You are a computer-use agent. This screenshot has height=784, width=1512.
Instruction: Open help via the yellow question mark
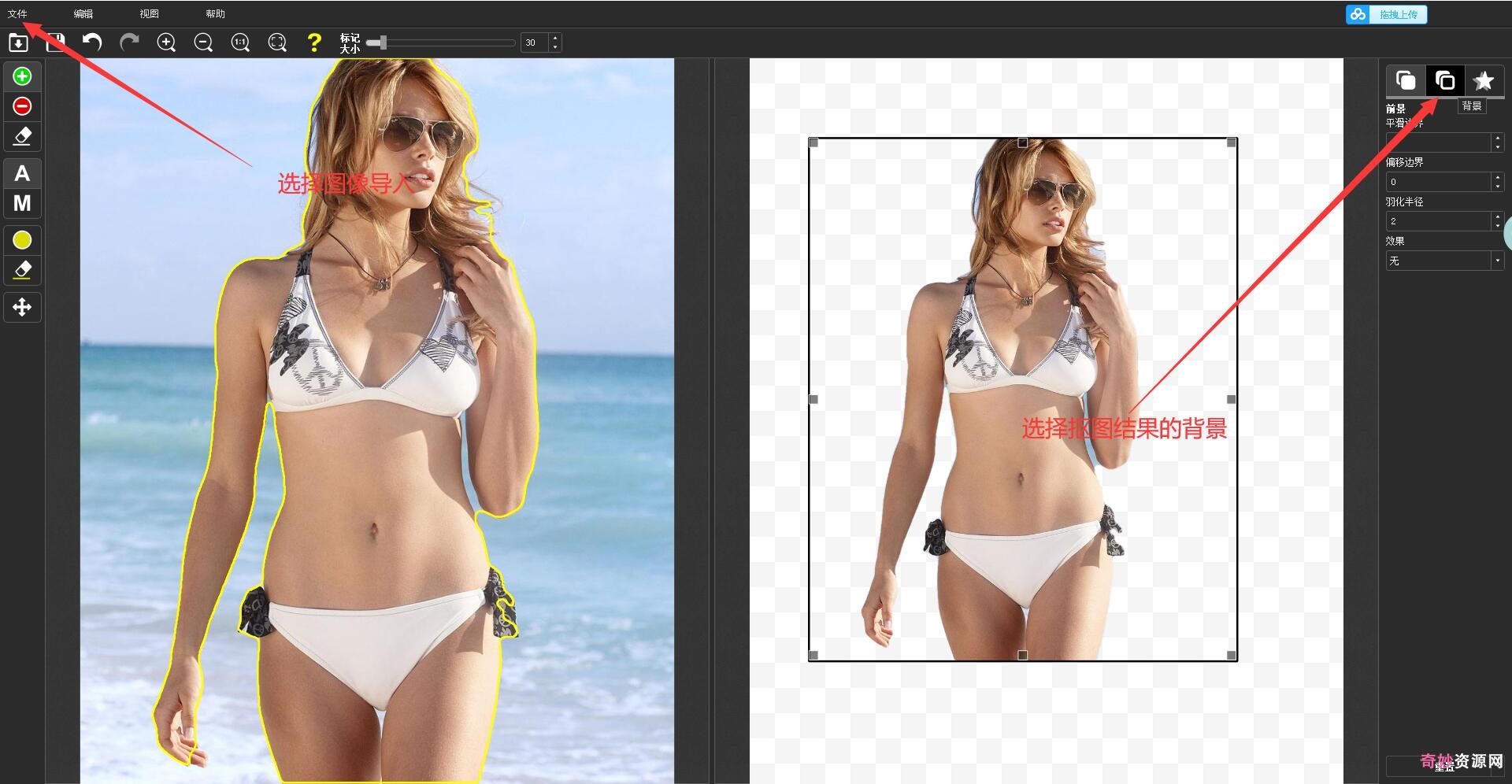coord(314,43)
